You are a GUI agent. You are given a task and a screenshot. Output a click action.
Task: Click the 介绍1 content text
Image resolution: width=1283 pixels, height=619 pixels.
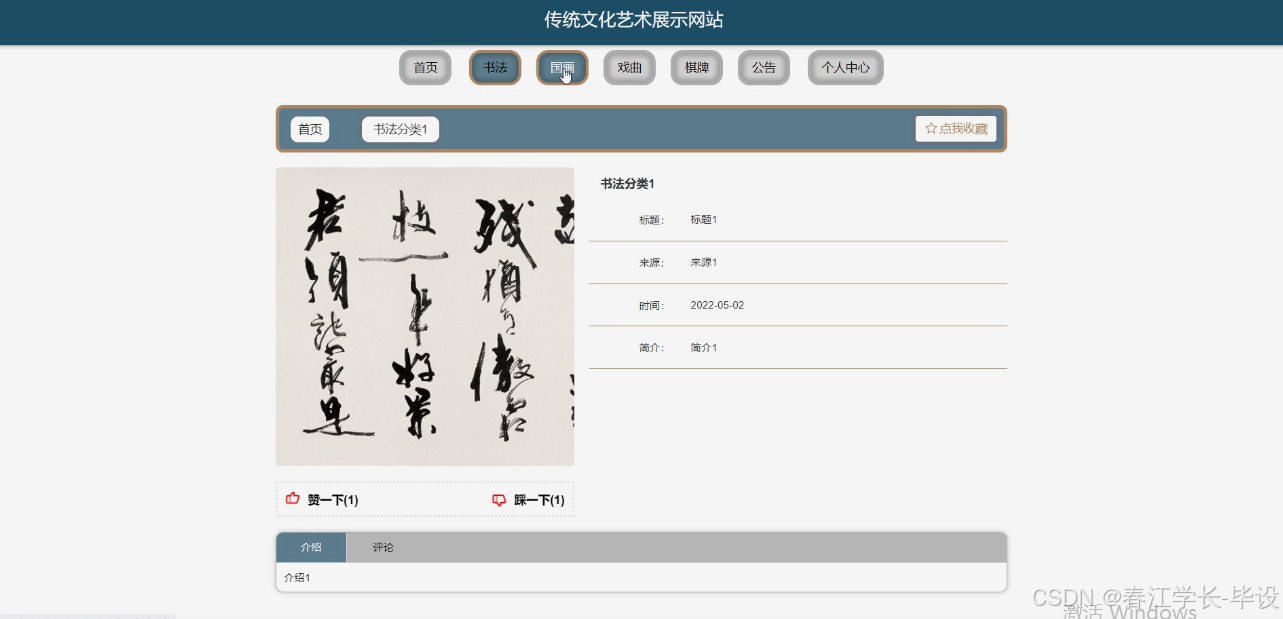[297, 578]
